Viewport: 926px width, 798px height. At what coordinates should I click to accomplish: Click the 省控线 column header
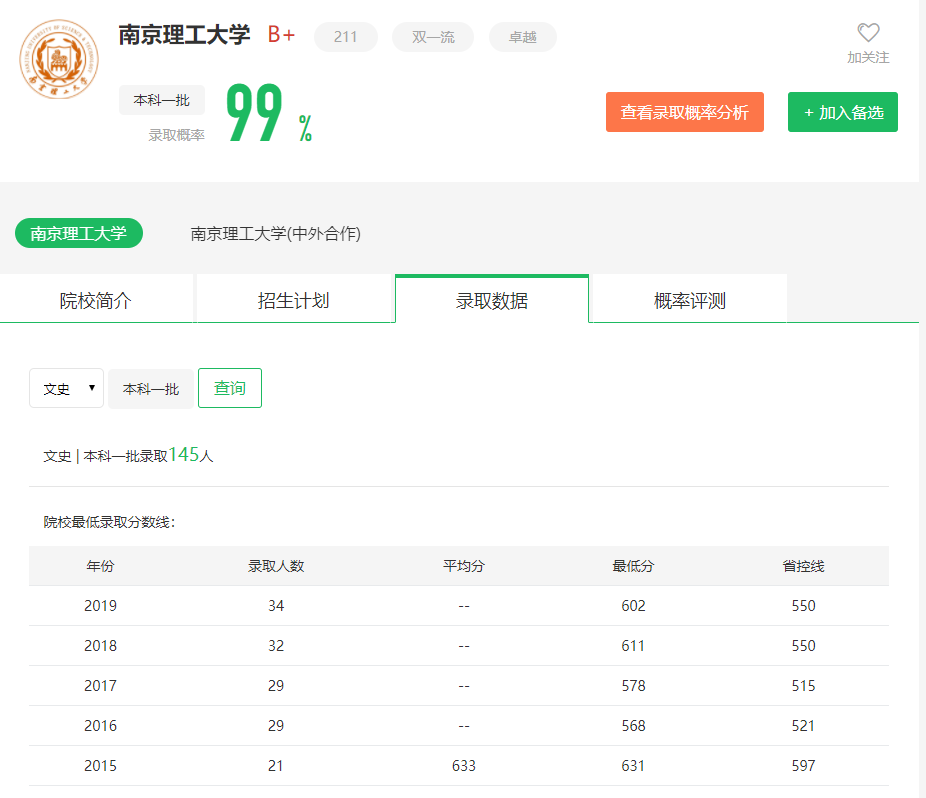coord(803,566)
